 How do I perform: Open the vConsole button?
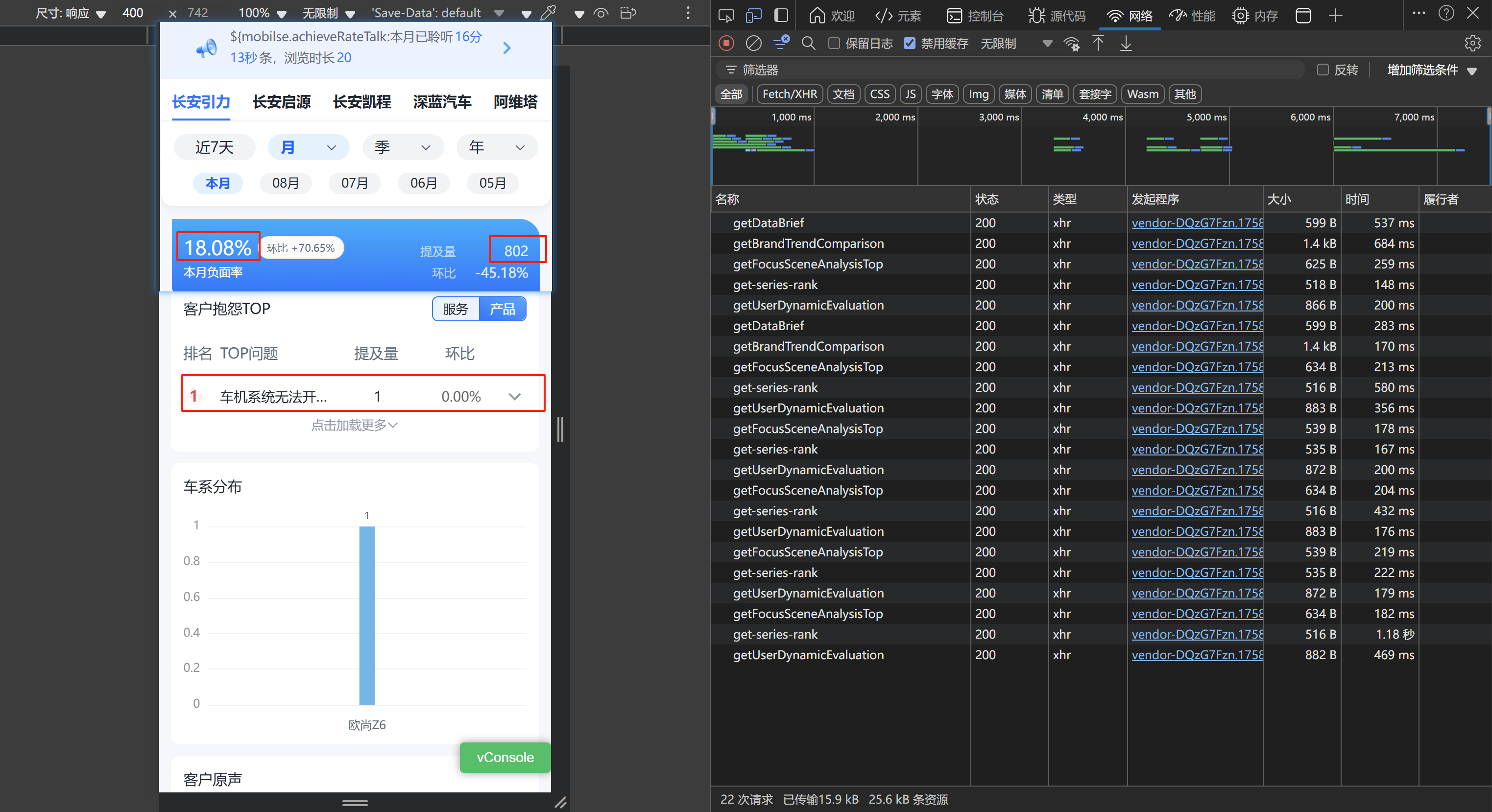[x=505, y=757]
